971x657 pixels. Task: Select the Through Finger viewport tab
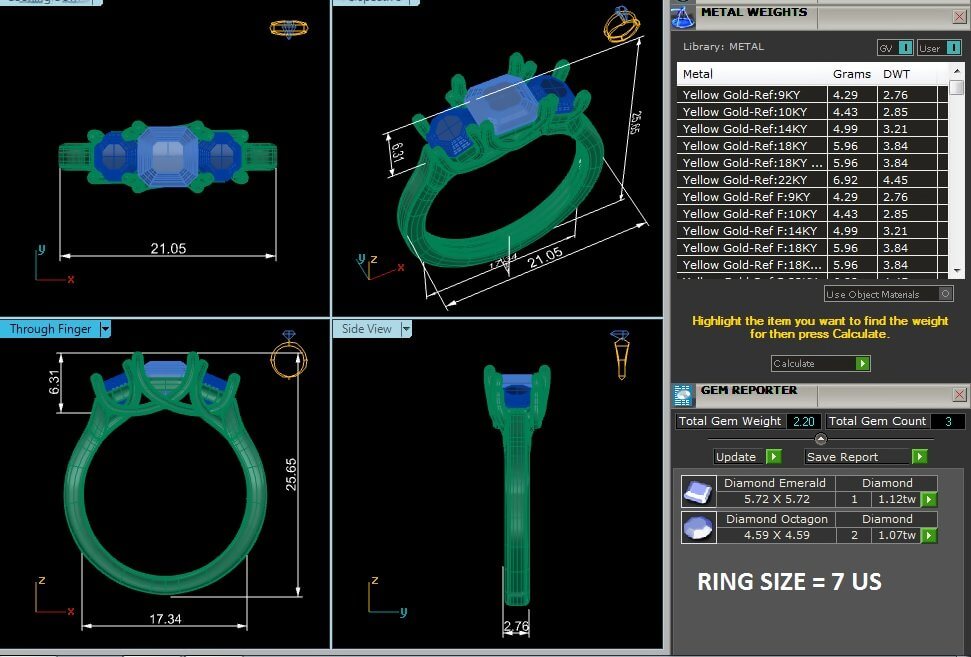point(50,329)
